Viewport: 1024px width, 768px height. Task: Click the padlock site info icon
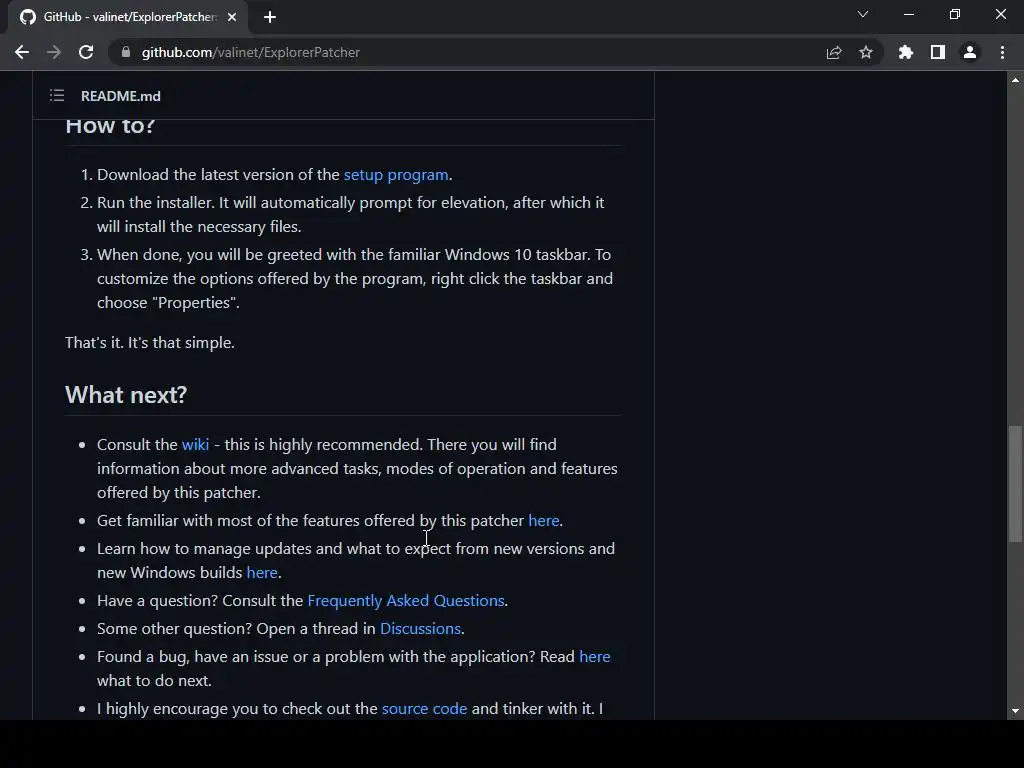pyautogui.click(x=126, y=52)
